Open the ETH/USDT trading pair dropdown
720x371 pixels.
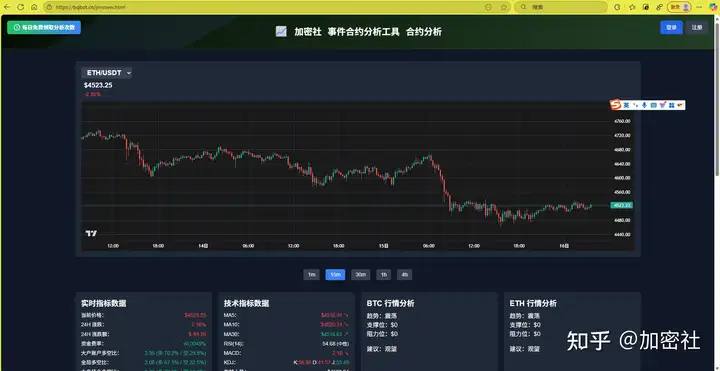click(x=107, y=73)
